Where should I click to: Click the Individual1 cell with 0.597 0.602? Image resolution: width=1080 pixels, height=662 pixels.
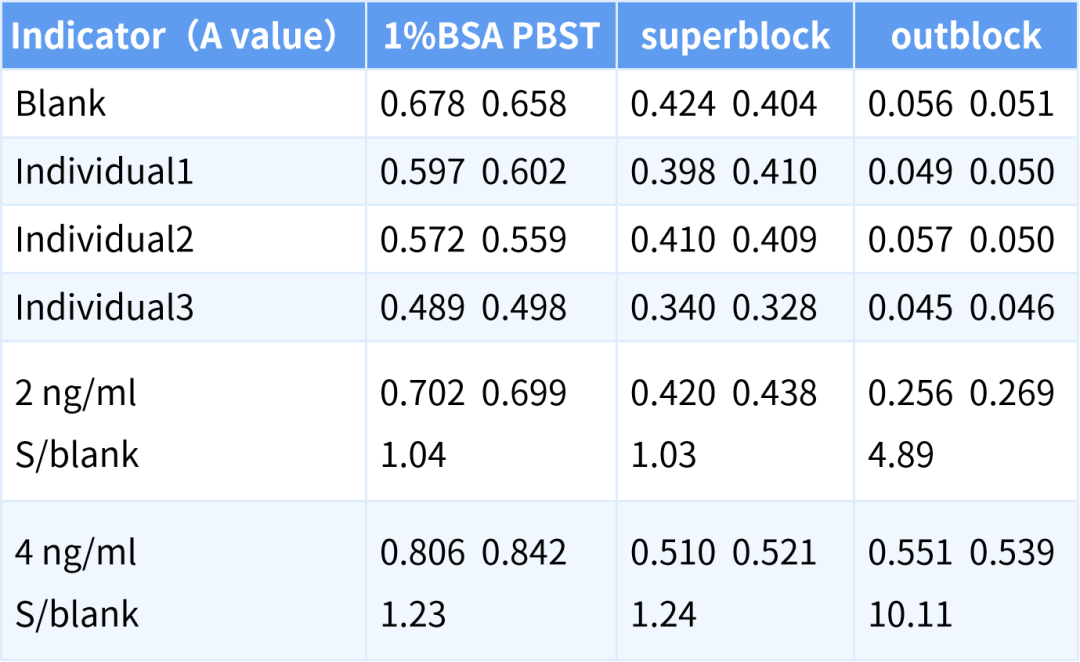pyautogui.click(x=473, y=171)
